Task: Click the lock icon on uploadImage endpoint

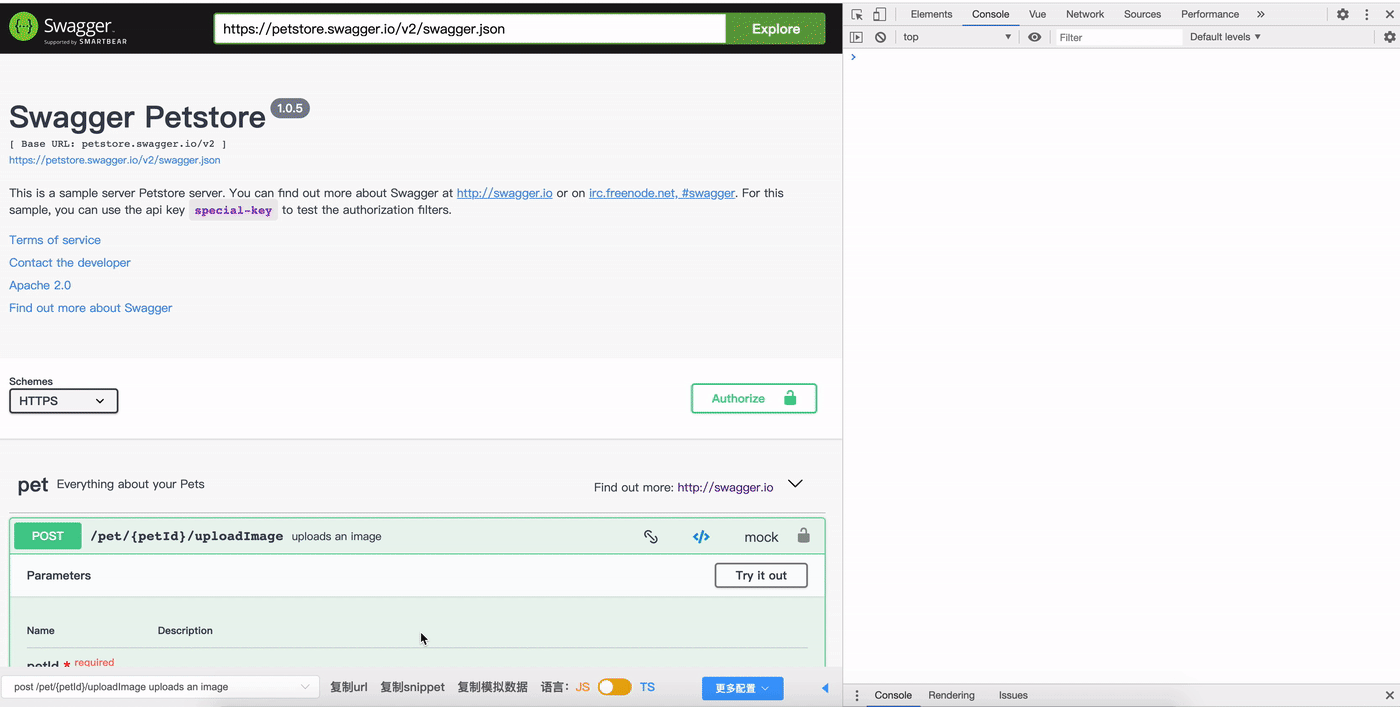Action: tap(803, 536)
